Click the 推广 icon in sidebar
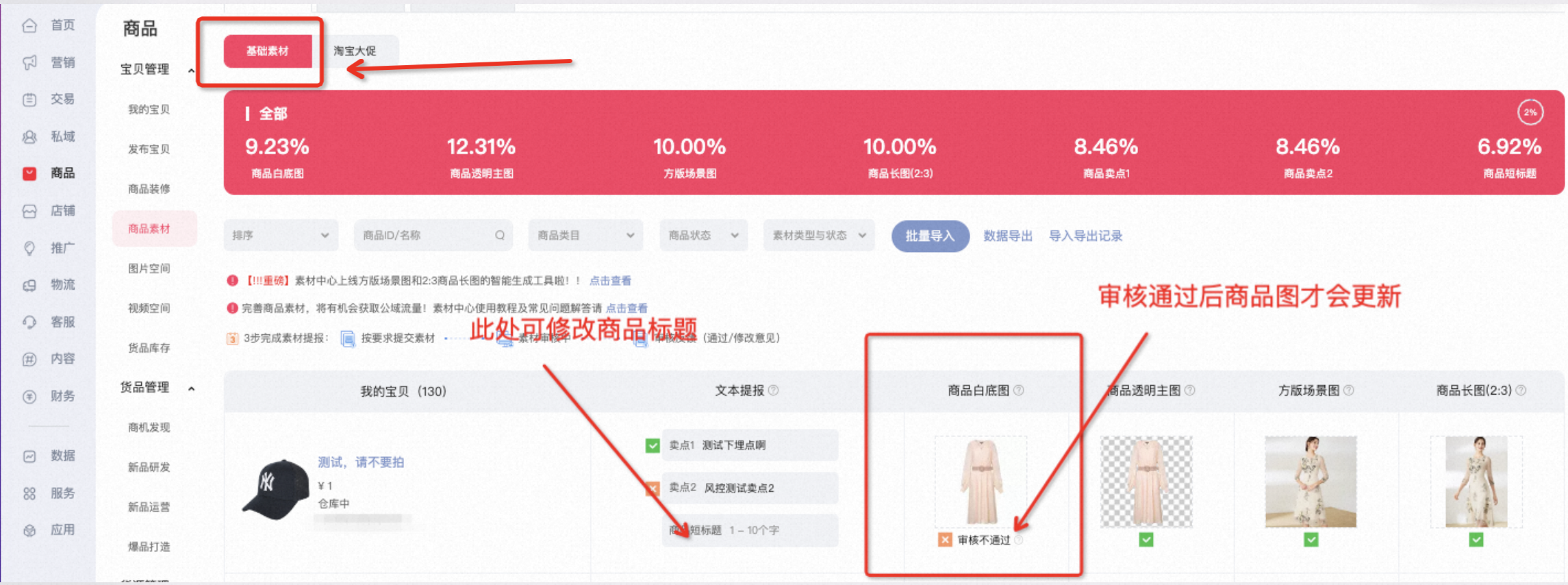 (x=29, y=249)
